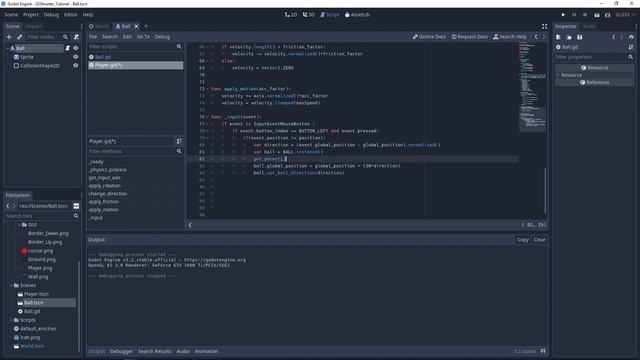The width and height of the screenshot is (640, 360).
Task: Expand the Resource section in Inspector
Action: pyautogui.click(x=558, y=75)
